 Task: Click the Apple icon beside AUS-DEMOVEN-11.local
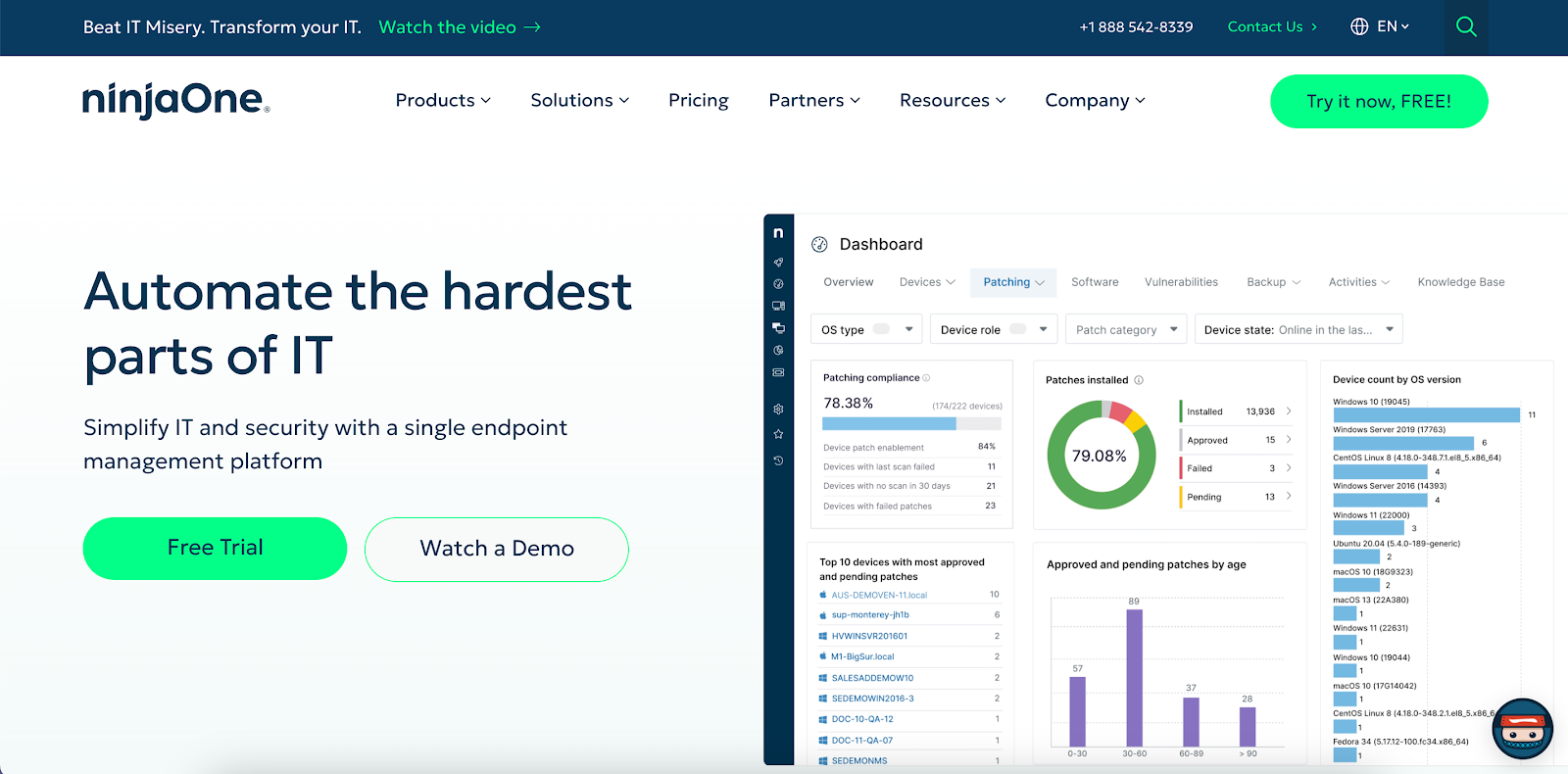click(823, 595)
